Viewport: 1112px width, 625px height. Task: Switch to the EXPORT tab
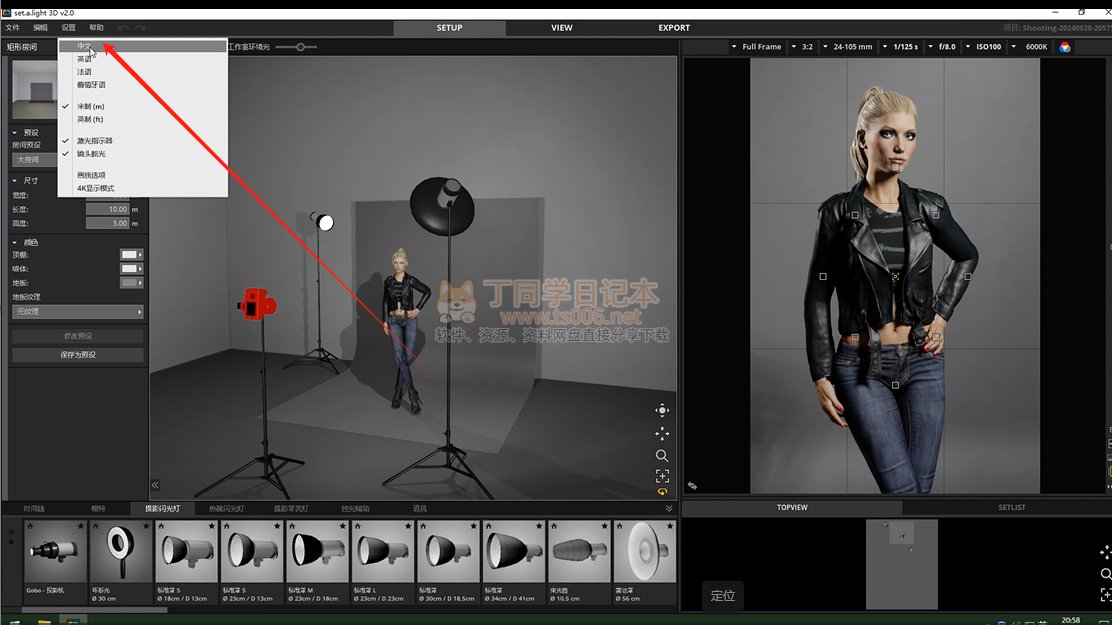(674, 28)
